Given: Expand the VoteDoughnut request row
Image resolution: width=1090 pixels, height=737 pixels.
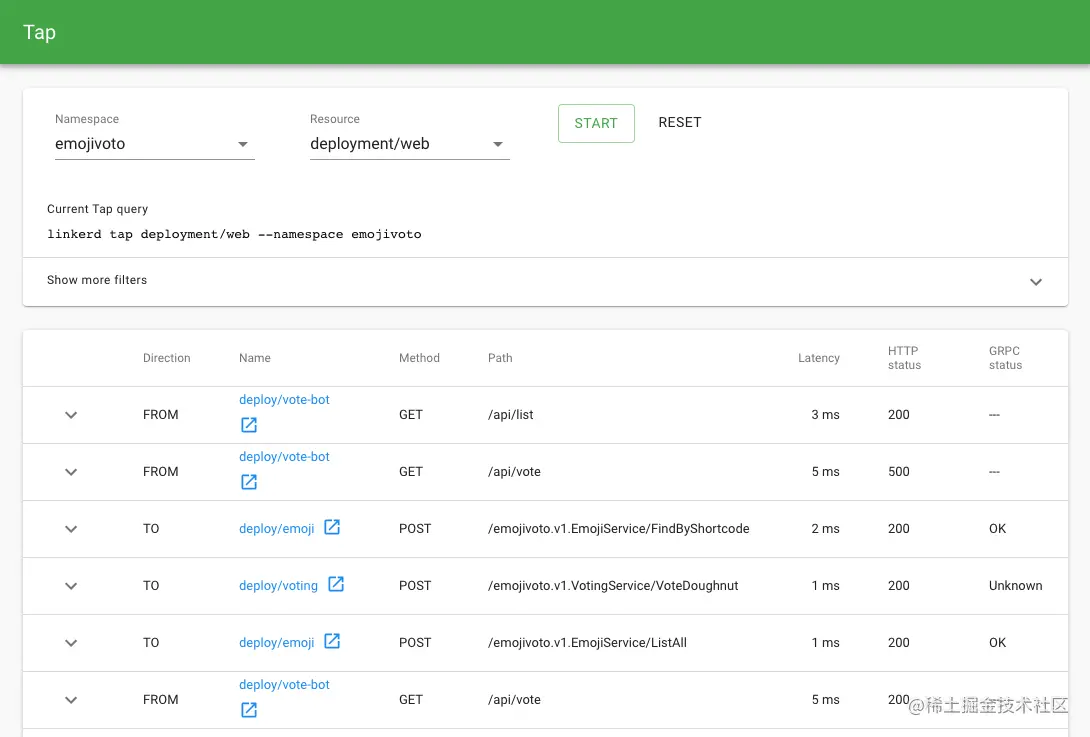Looking at the screenshot, I should (71, 586).
